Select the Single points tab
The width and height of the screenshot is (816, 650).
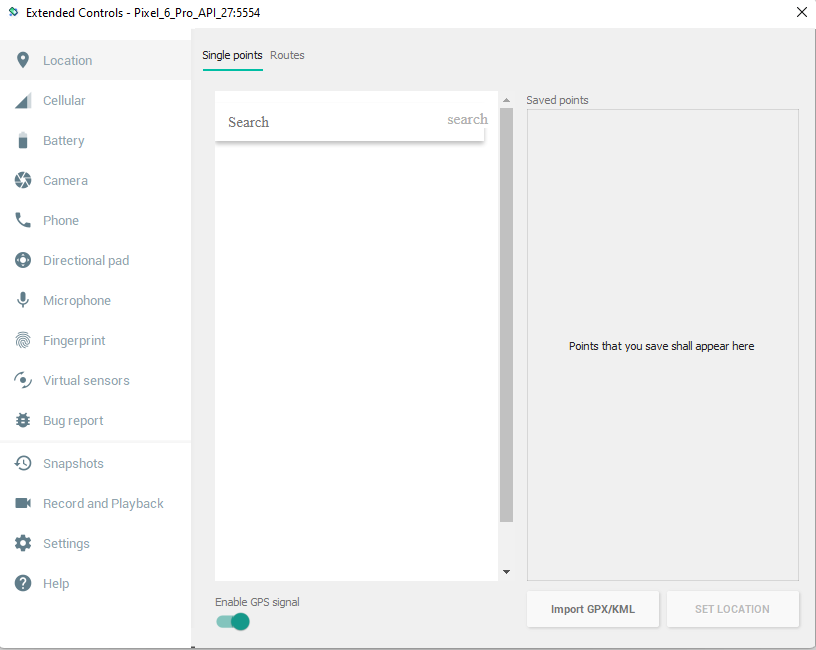pyautogui.click(x=232, y=55)
